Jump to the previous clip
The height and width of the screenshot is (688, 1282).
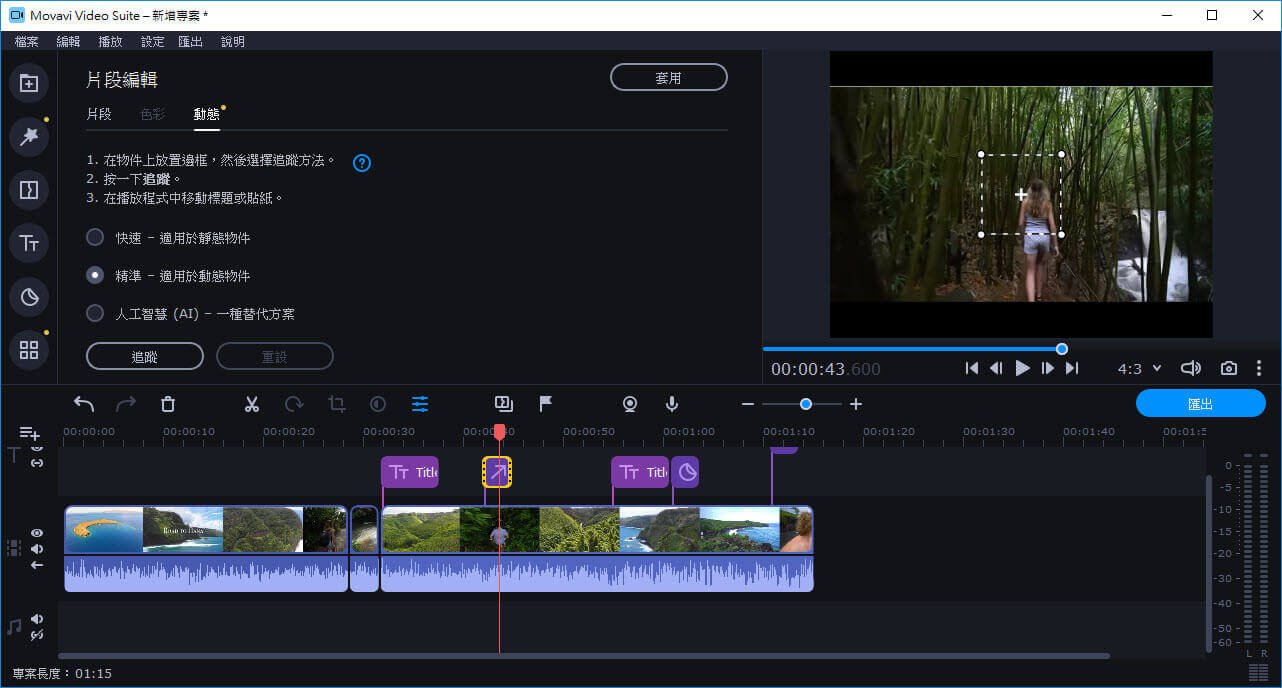pyautogui.click(x=971, y=368)
